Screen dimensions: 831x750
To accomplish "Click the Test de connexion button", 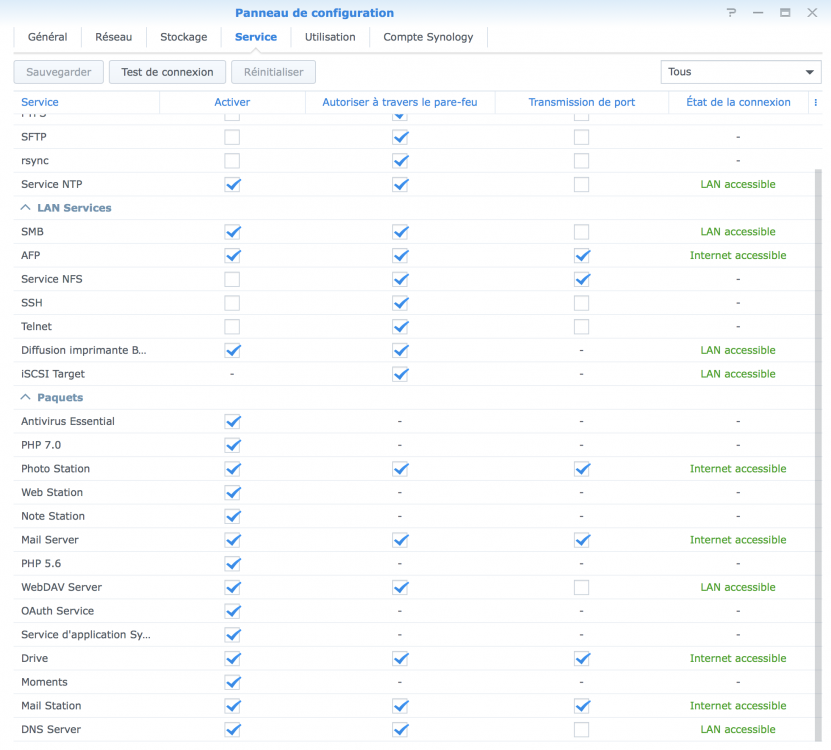I will click(x=167, y=72).
